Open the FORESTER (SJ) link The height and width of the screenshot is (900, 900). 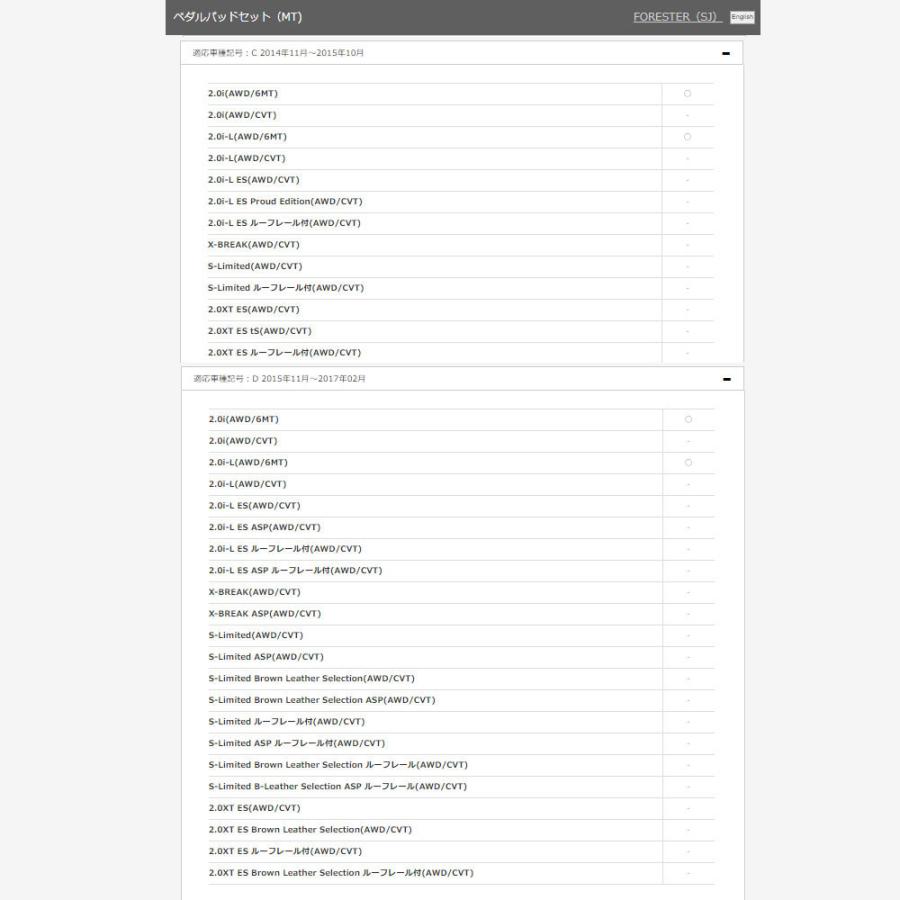click(x=677, y=17)
